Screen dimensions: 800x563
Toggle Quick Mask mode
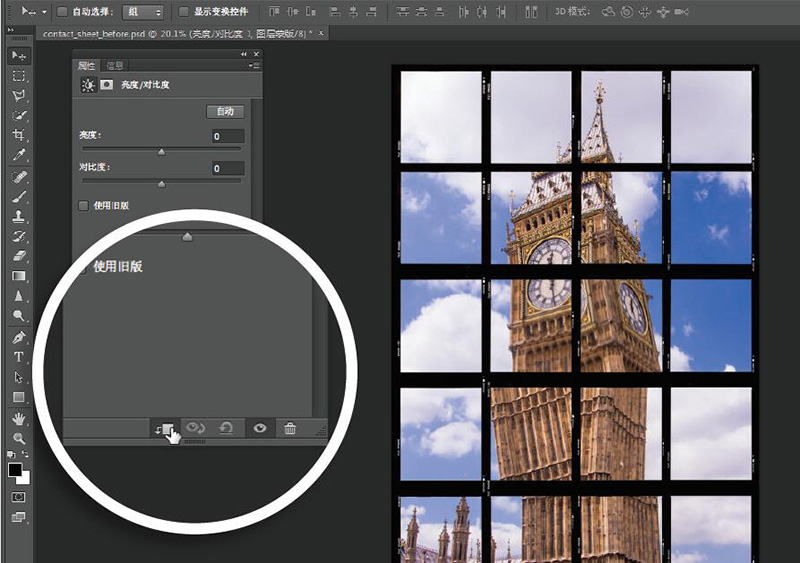(18, 497)
